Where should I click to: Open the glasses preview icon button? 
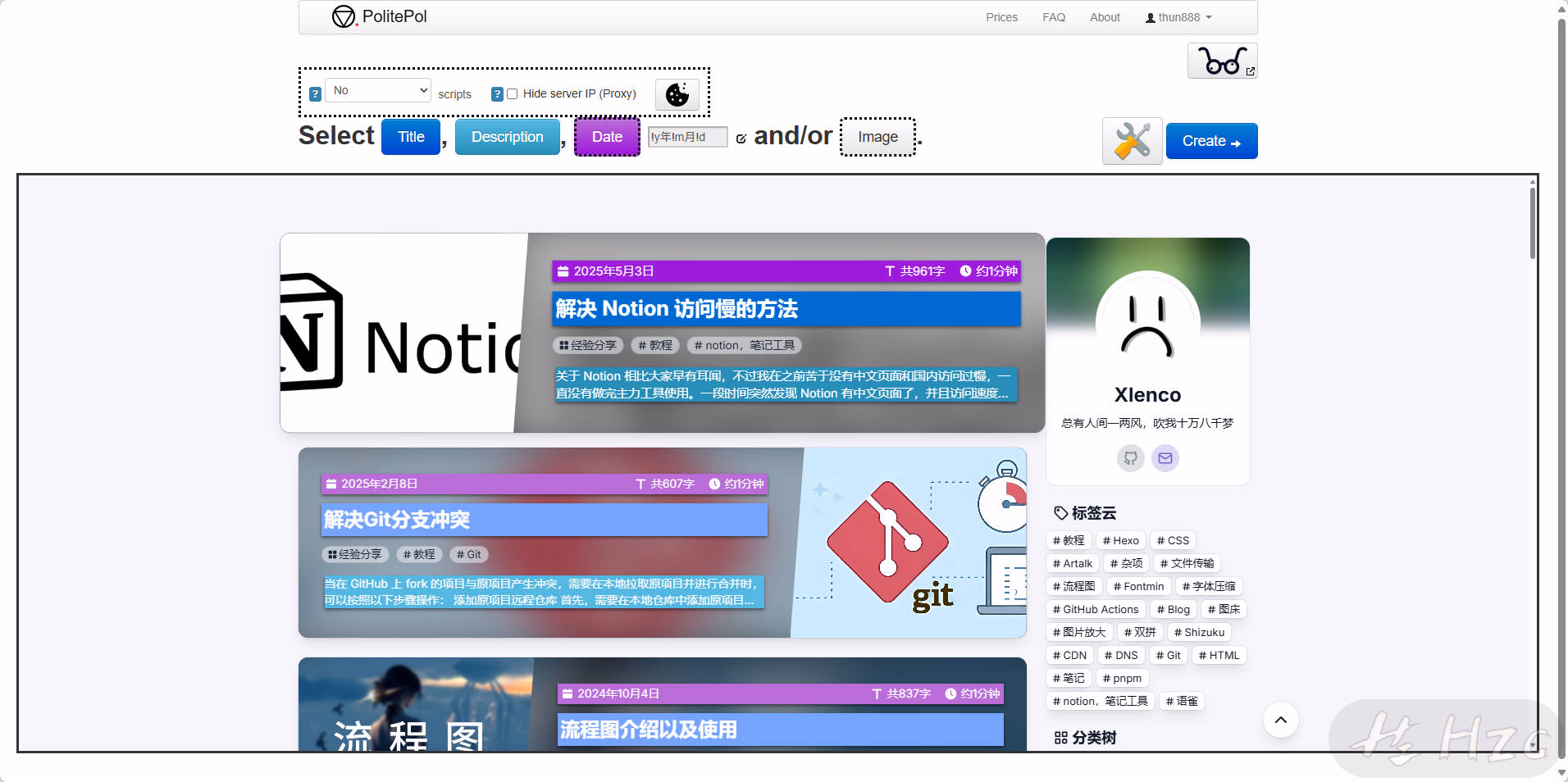(1222, 61)
